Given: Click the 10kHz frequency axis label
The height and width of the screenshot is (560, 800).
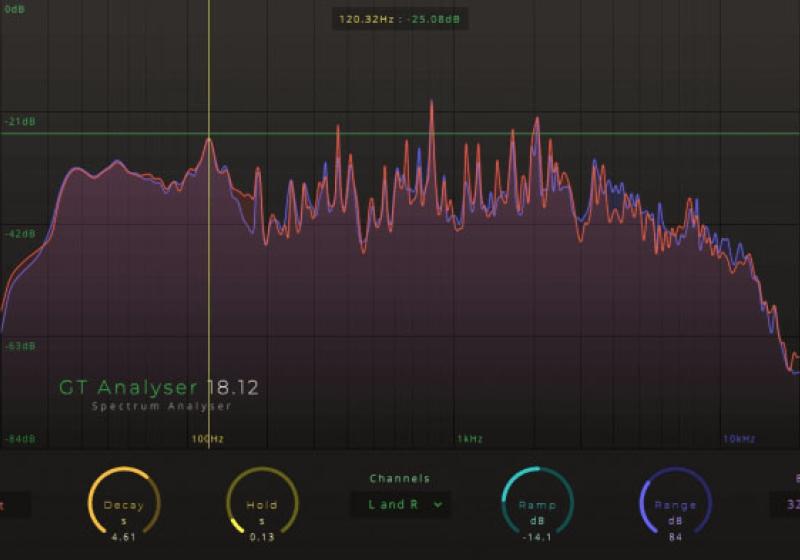Looking at the screenshot, I should [739, 439].
